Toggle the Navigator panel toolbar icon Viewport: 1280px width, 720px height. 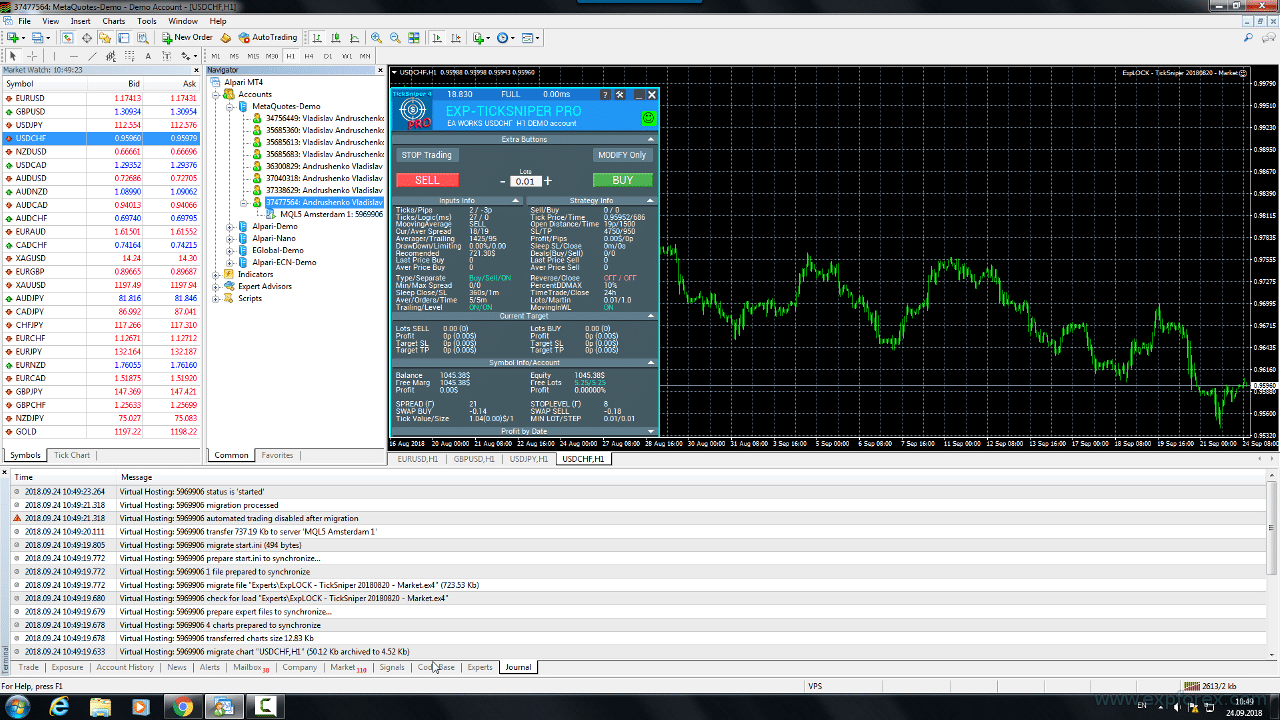[x=104, y=37]
